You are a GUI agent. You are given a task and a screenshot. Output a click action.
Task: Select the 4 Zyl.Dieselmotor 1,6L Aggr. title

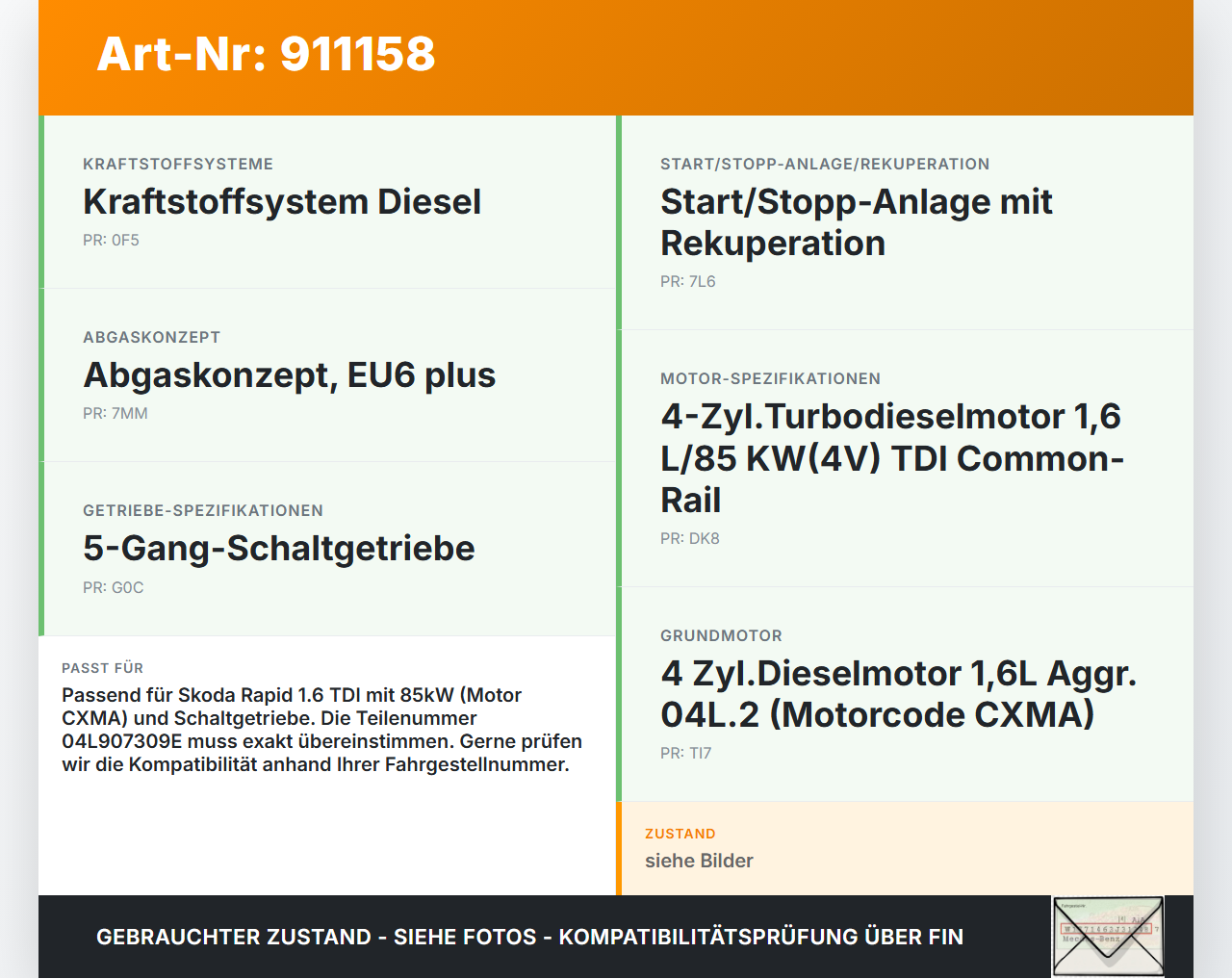tap(898, 694)
